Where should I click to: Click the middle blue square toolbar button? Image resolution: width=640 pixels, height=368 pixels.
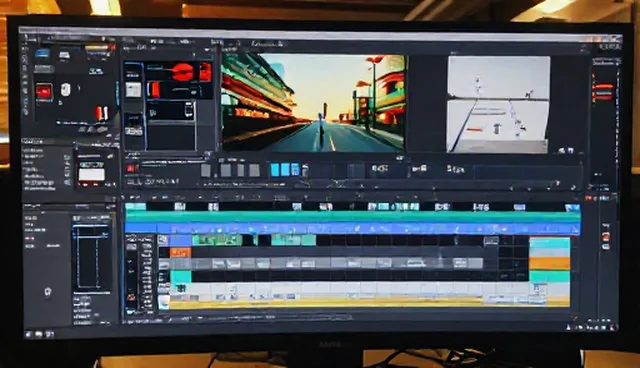(x=285, y=170)
